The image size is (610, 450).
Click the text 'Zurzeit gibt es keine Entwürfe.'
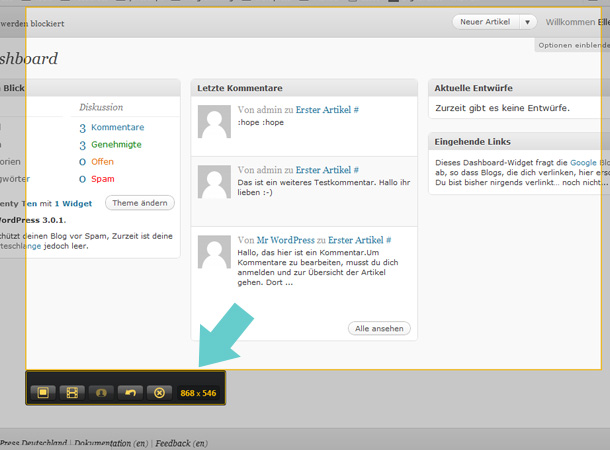[x=502, y=108]
